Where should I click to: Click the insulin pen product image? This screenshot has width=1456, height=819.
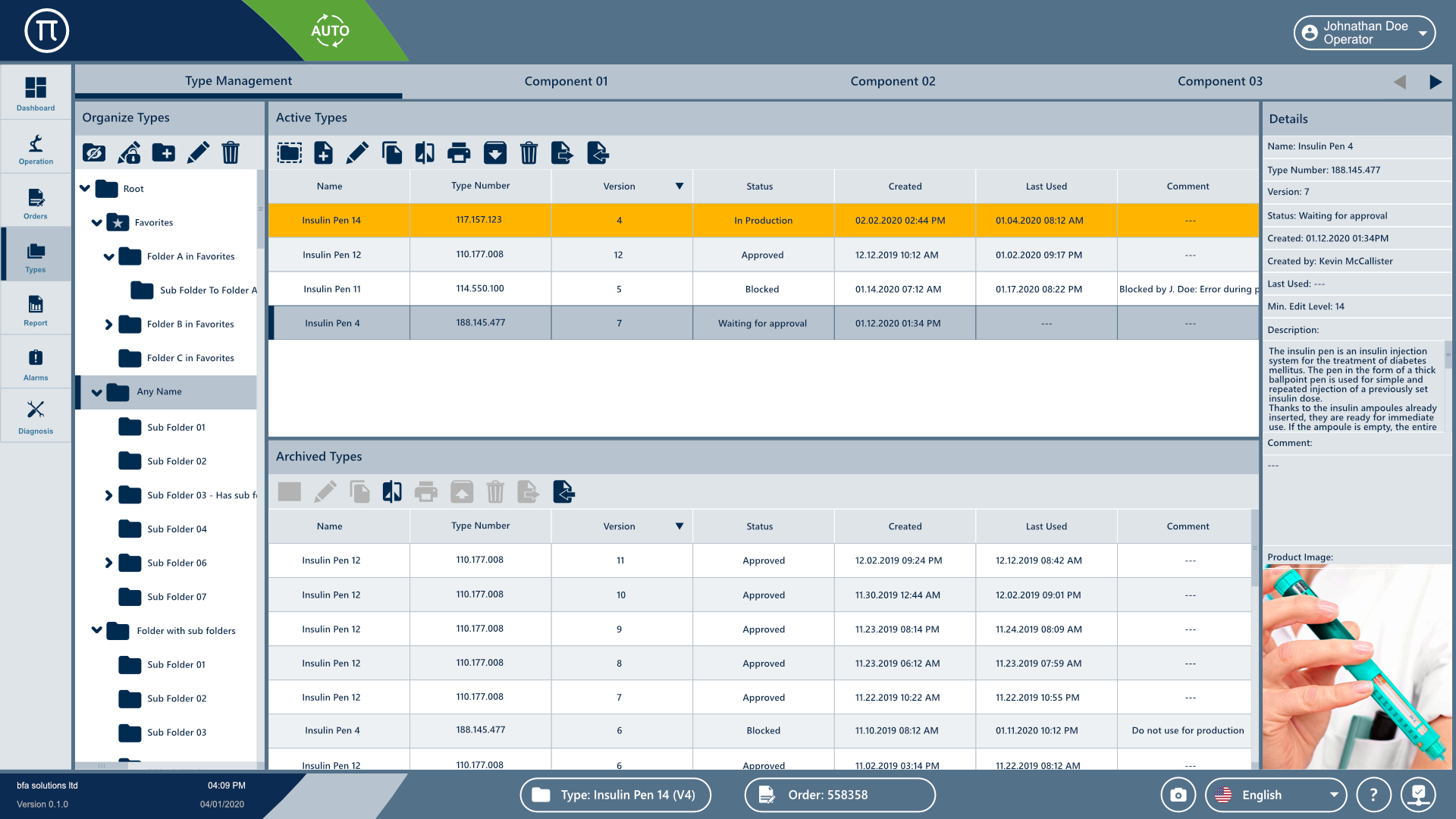pyautogui.click(x=1356, y=667)
